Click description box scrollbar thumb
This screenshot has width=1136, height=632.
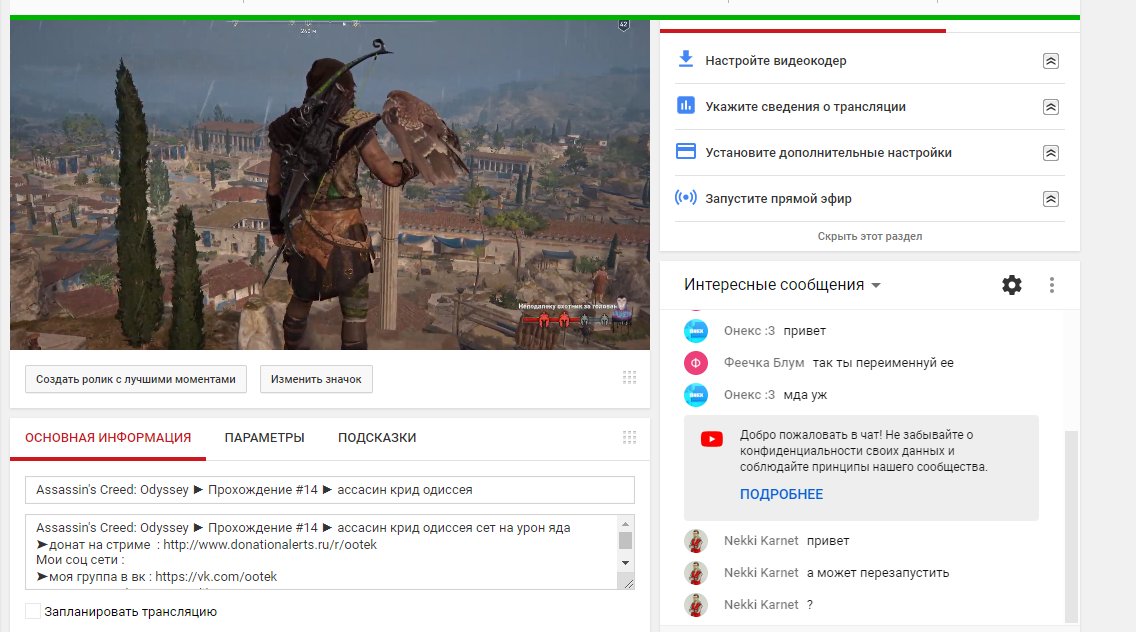pos(626,540)
